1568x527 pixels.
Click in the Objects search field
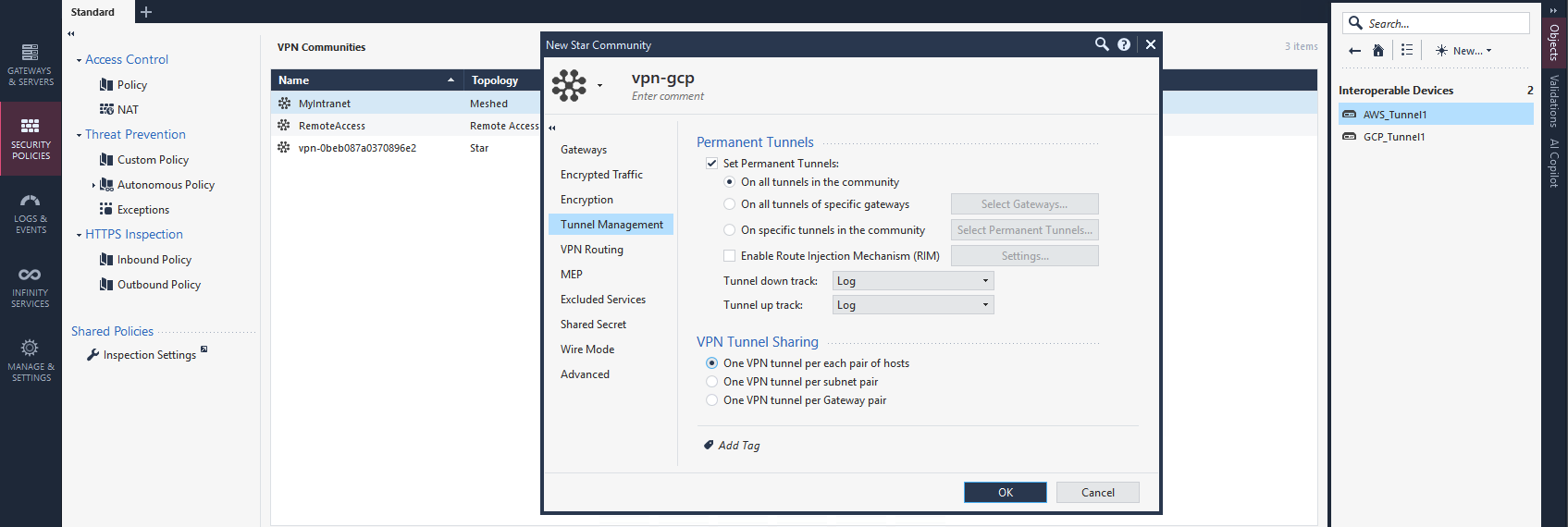[1443, 24]
